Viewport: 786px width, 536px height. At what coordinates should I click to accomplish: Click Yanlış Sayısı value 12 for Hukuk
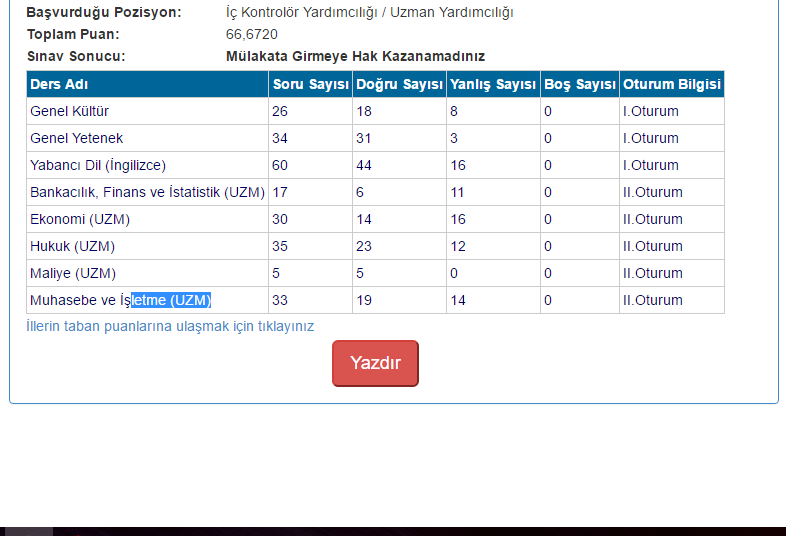pos(458,247)
